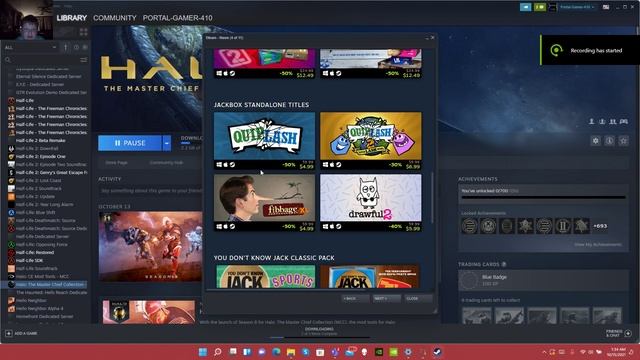The height and width of the screenshot is (360, 640).
Task: Open the Steam icon on the taskbar
Action: pyautogui.click(x=437, y=352)
